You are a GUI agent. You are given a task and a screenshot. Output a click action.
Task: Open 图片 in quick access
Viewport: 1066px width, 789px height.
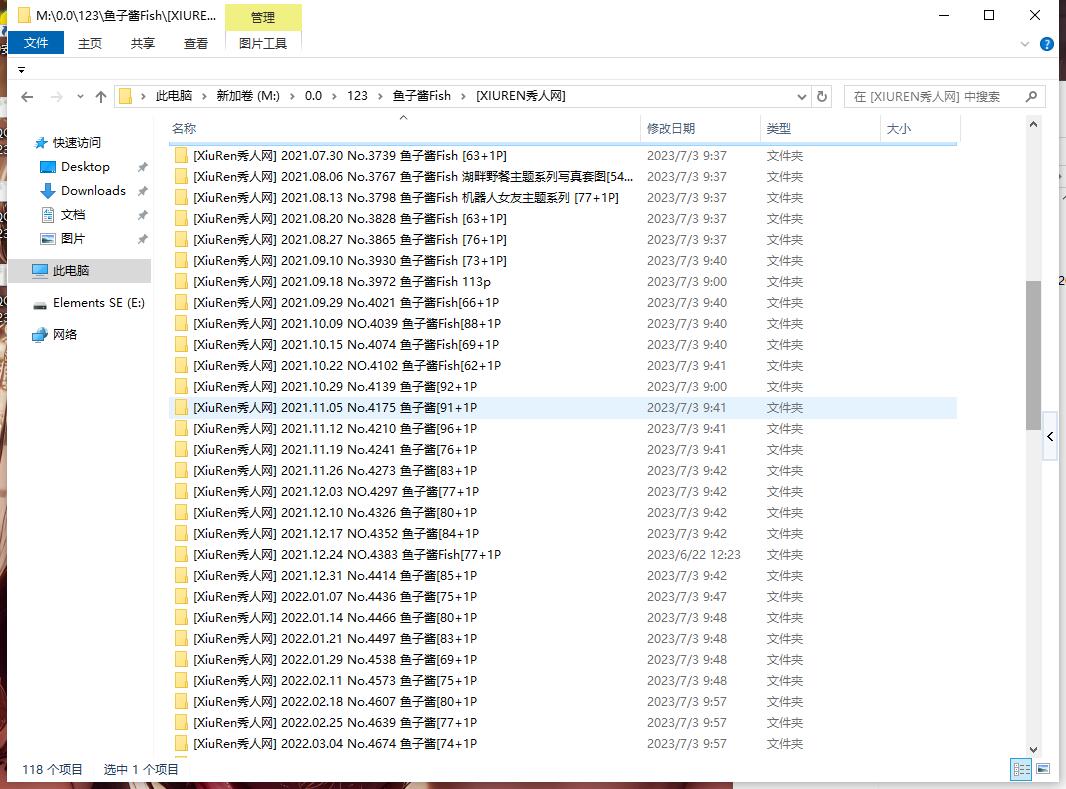(73, 239)
